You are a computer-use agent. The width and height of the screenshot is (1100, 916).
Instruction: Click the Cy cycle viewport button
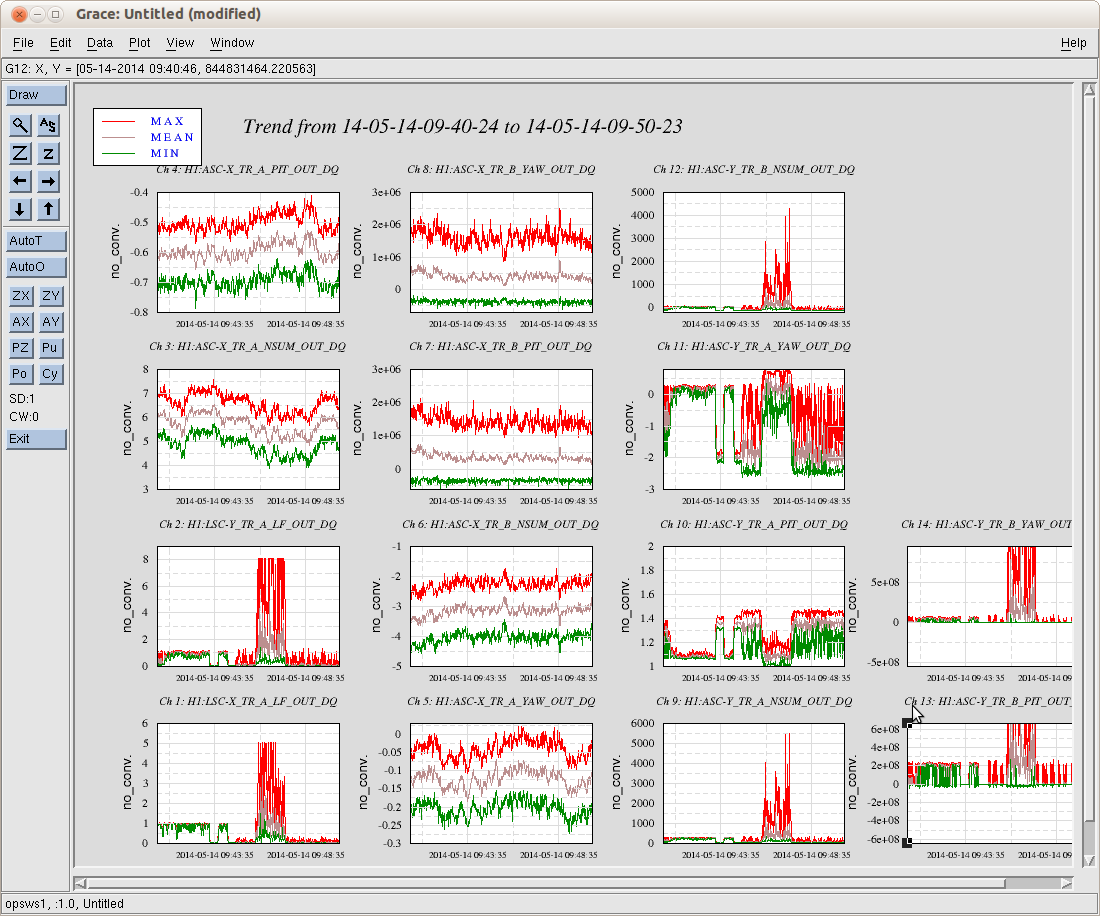pyautogui.click(x=51, y=374)
